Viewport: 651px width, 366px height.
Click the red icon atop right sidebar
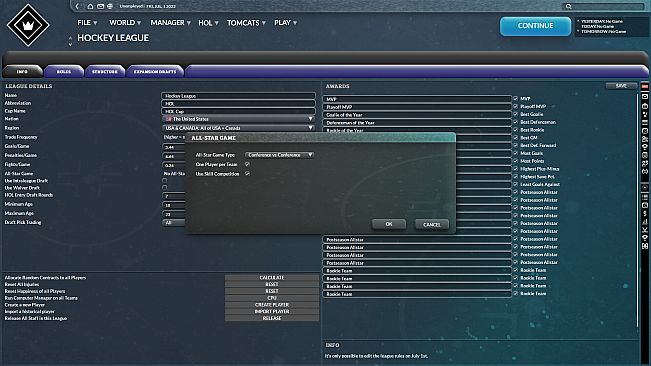point(644,86)
